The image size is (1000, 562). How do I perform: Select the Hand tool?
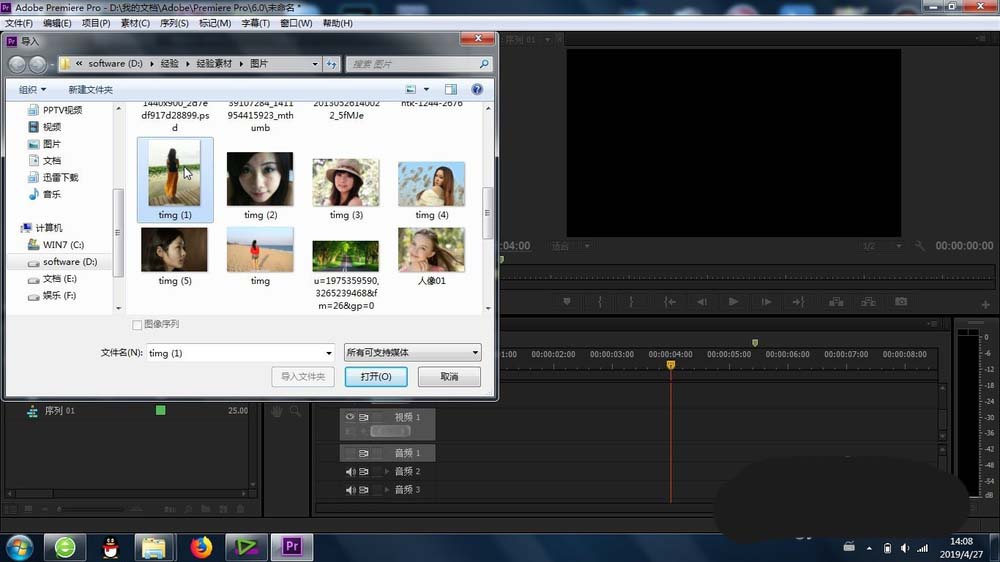tap(277, 411)
